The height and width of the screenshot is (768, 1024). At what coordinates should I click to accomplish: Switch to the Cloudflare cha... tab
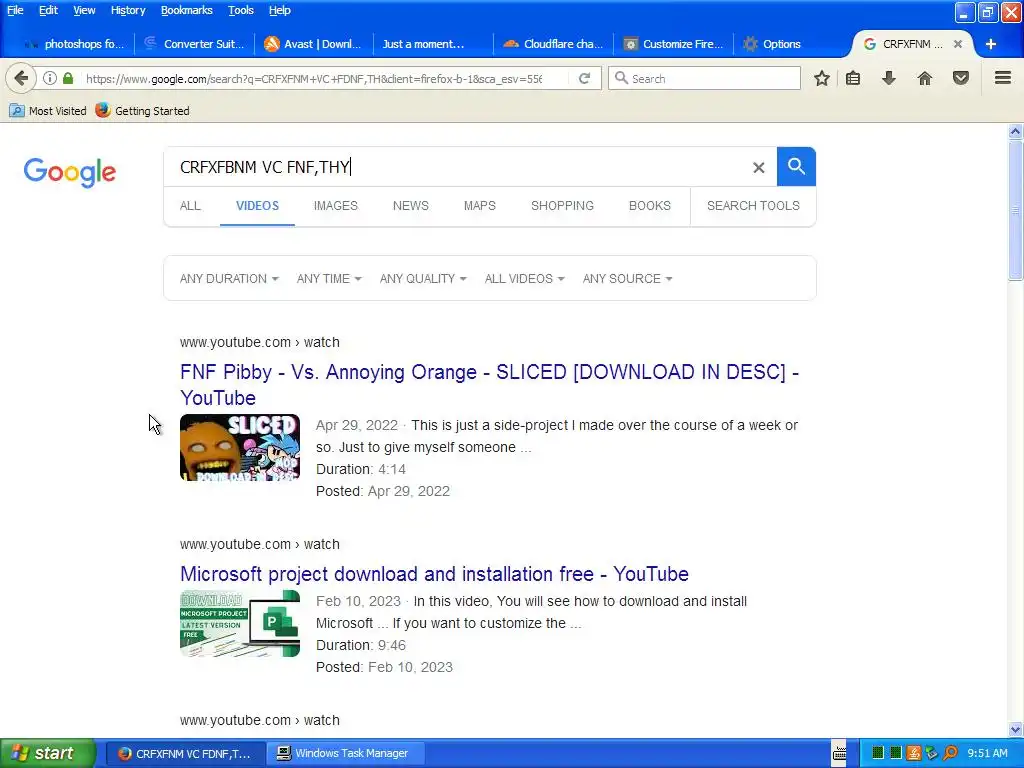point(553,44)
